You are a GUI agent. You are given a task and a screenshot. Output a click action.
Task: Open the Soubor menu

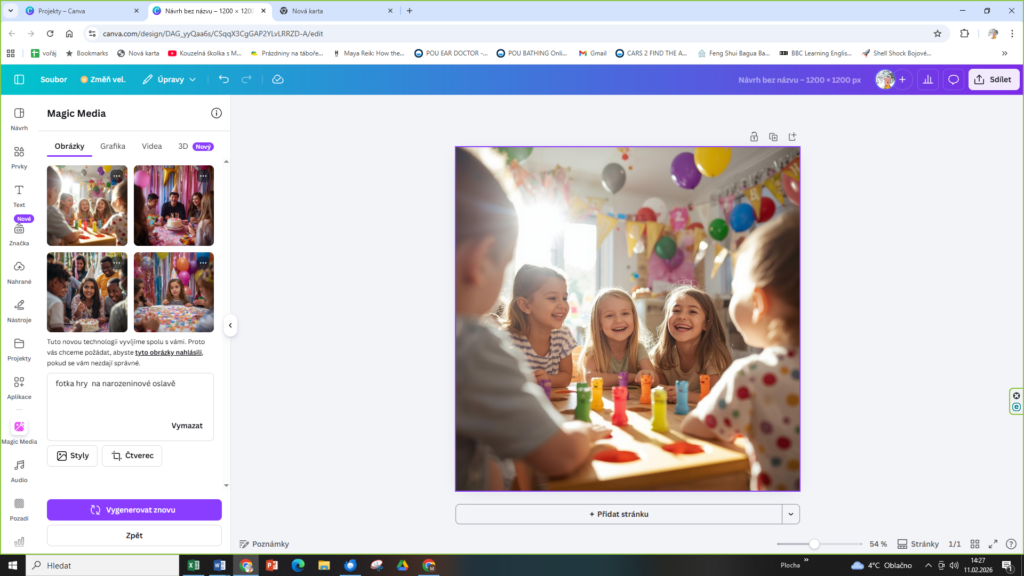click(54, 79)
